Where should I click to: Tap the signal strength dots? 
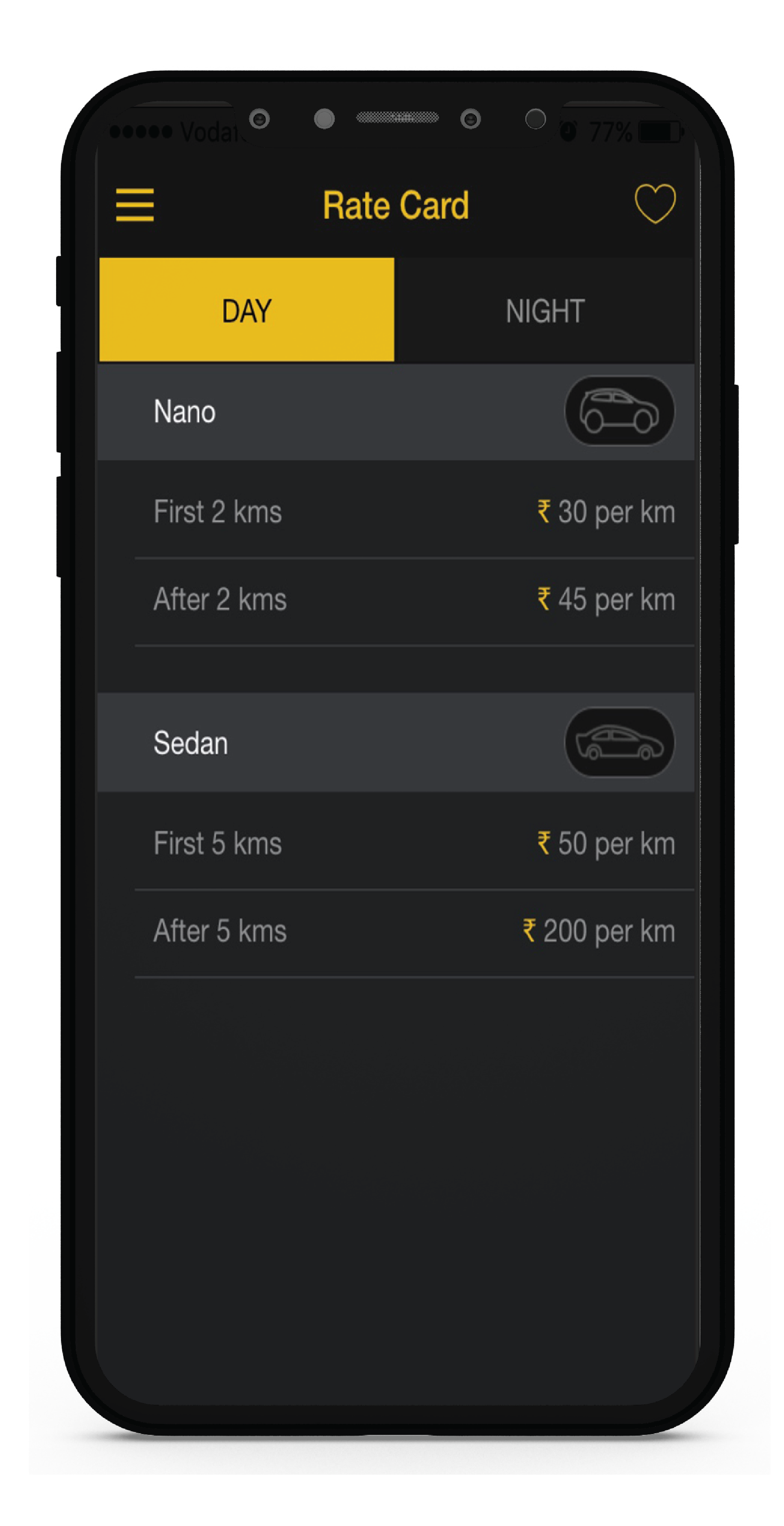[x=141, y=131]
